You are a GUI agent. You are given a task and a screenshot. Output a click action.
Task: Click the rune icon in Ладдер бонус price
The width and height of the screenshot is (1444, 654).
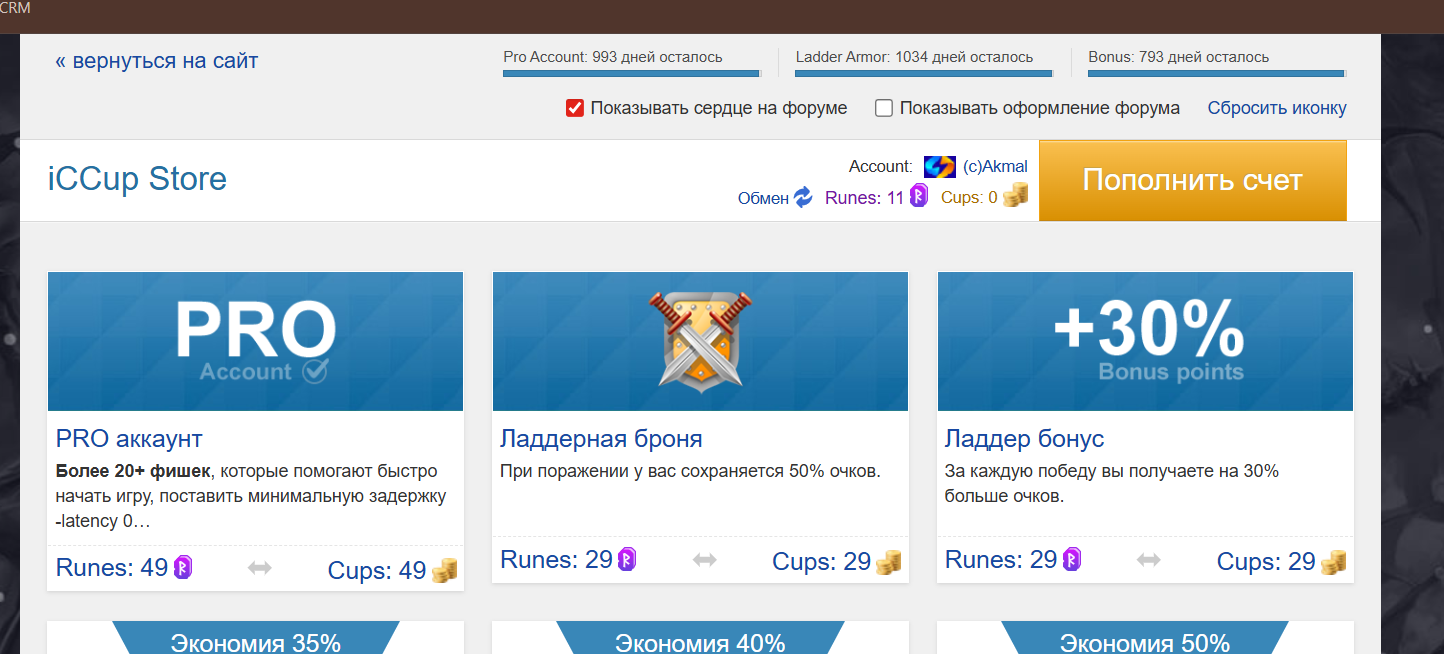[1072, 559]
